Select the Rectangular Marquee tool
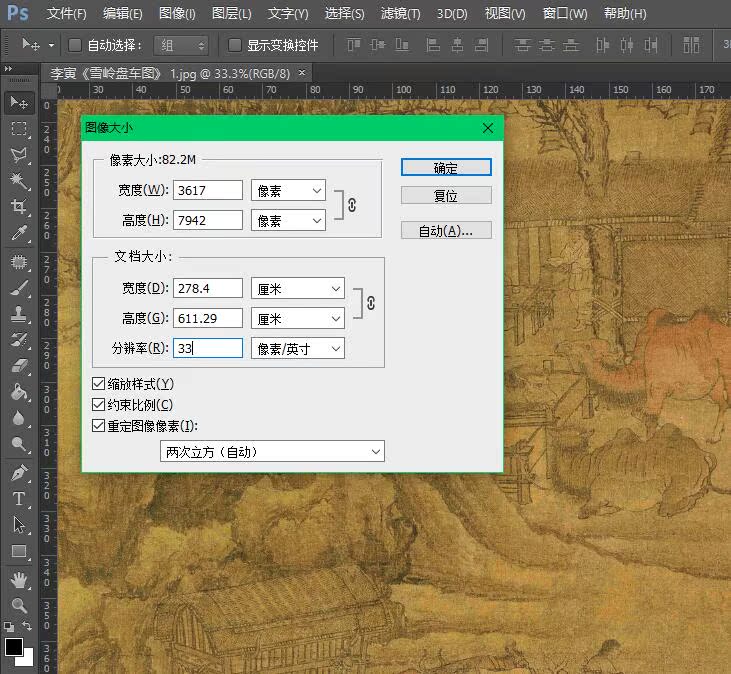 18,129
